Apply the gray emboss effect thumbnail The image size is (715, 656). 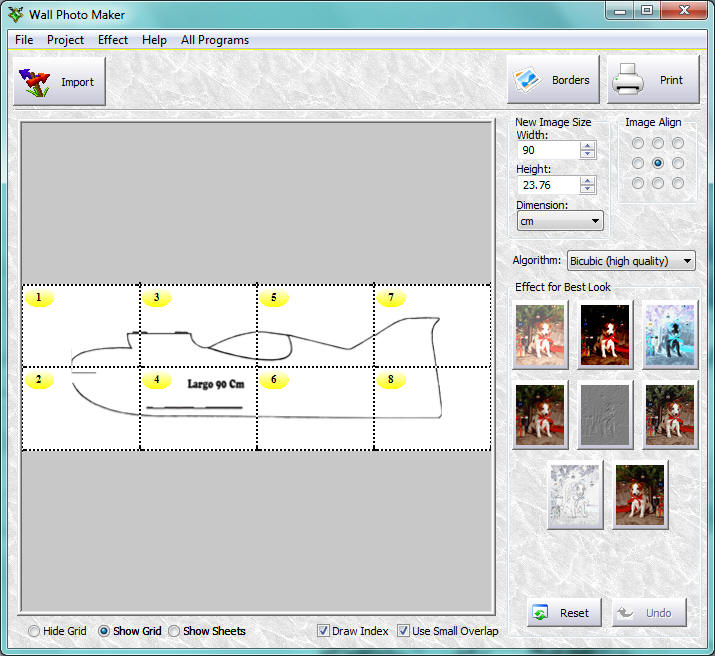pyautogui.click(x=605, y=414)
